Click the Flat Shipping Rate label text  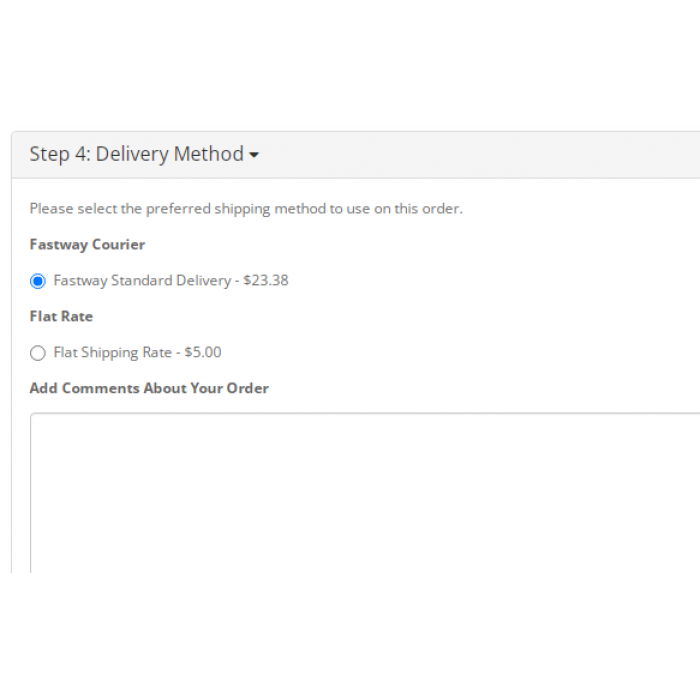click(x=112, y=353)
